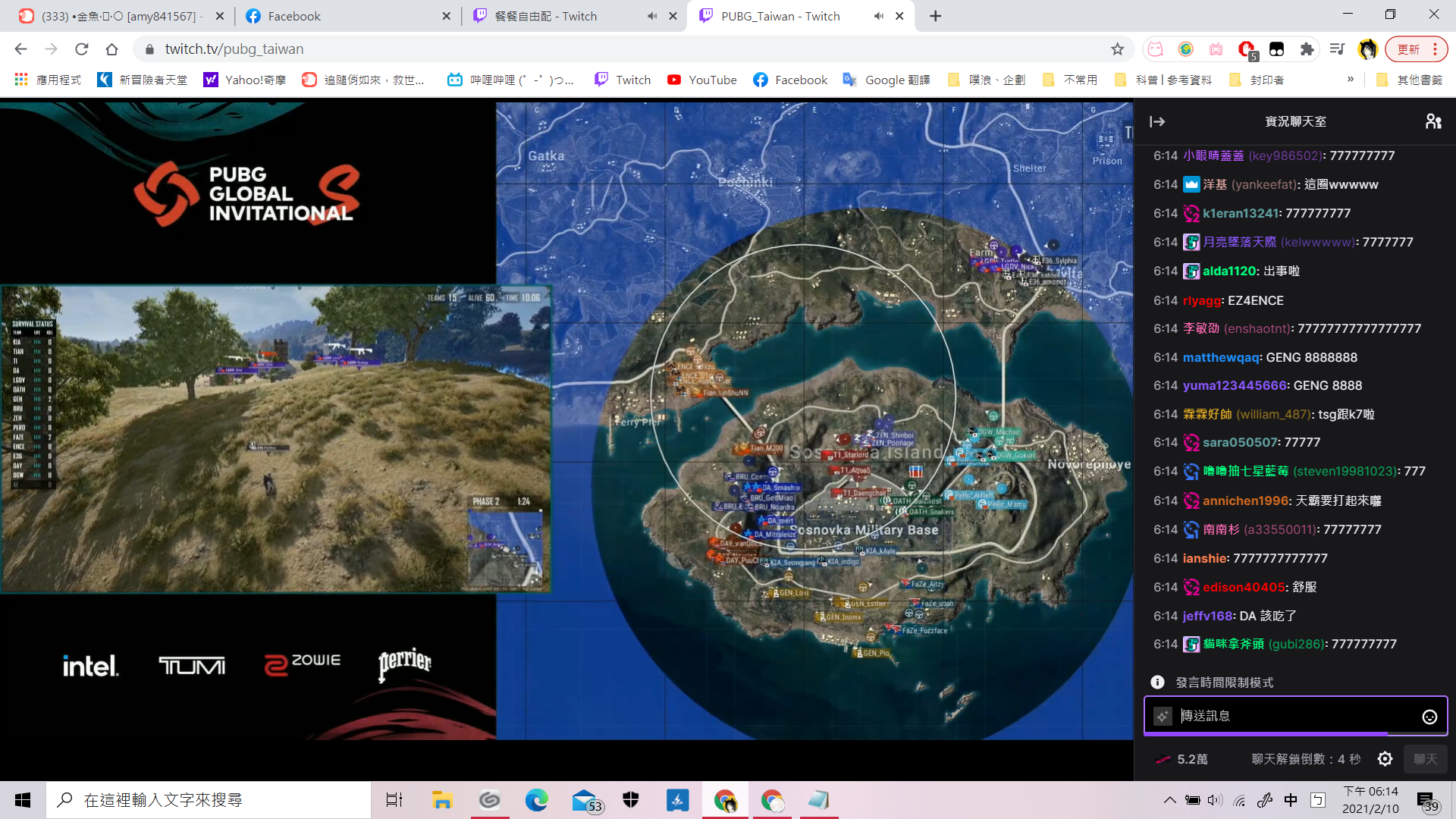The height and width of the screenshot is (819, 1456).
Task: Click the Chrome profile avatar
Action: [x=1367, y=49]
